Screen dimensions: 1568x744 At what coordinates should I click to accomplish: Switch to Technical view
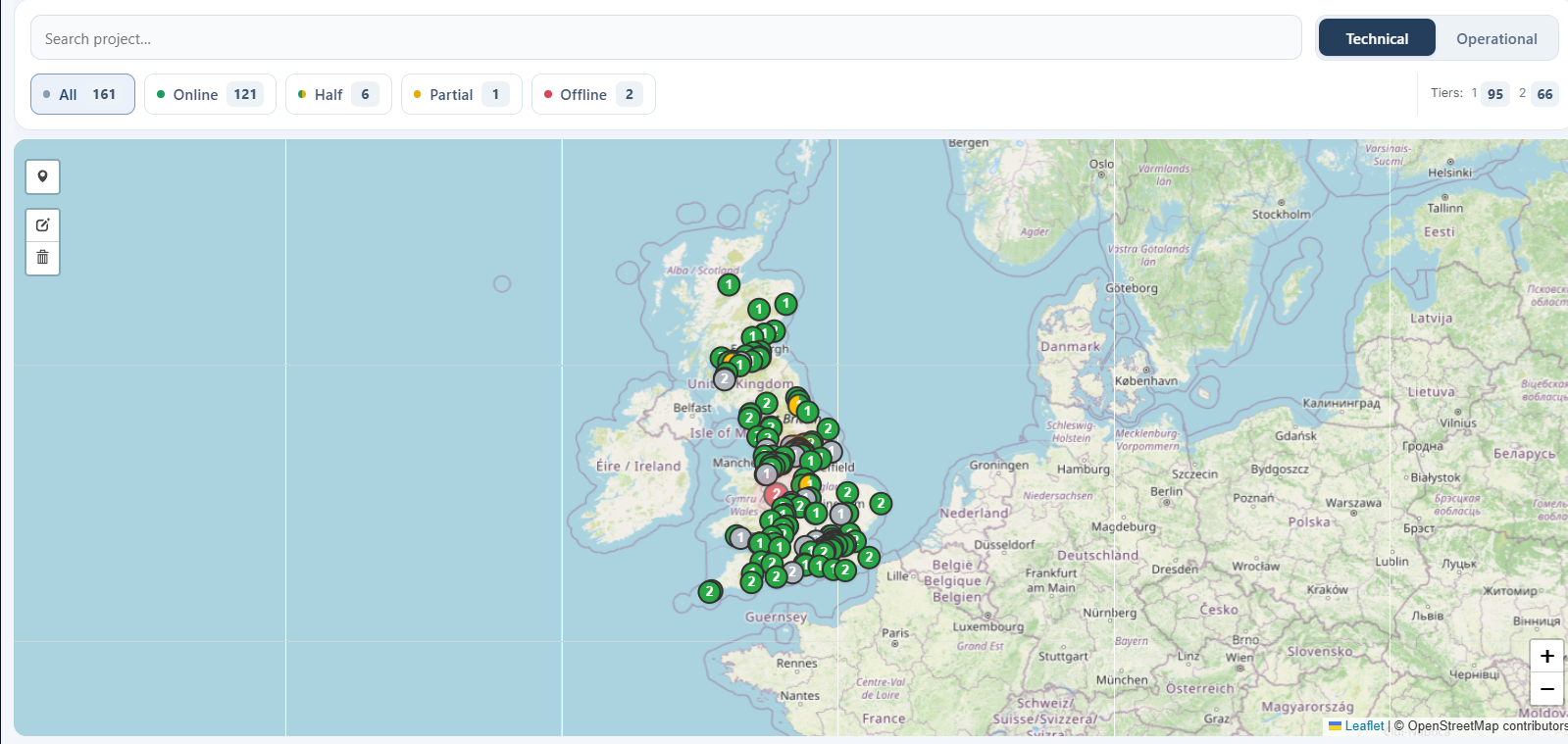(x=1377, y=38)
